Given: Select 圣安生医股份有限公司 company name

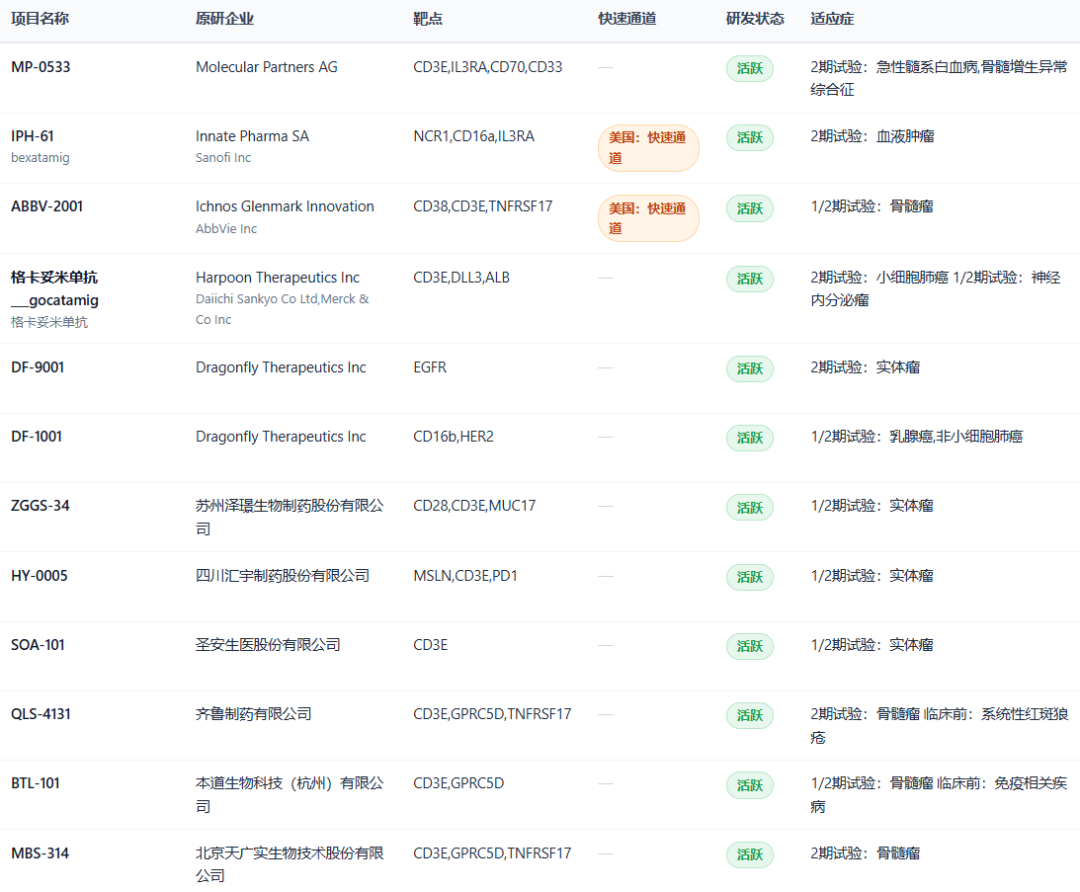Looking at the screenshot, I should [x=268, y=645].
